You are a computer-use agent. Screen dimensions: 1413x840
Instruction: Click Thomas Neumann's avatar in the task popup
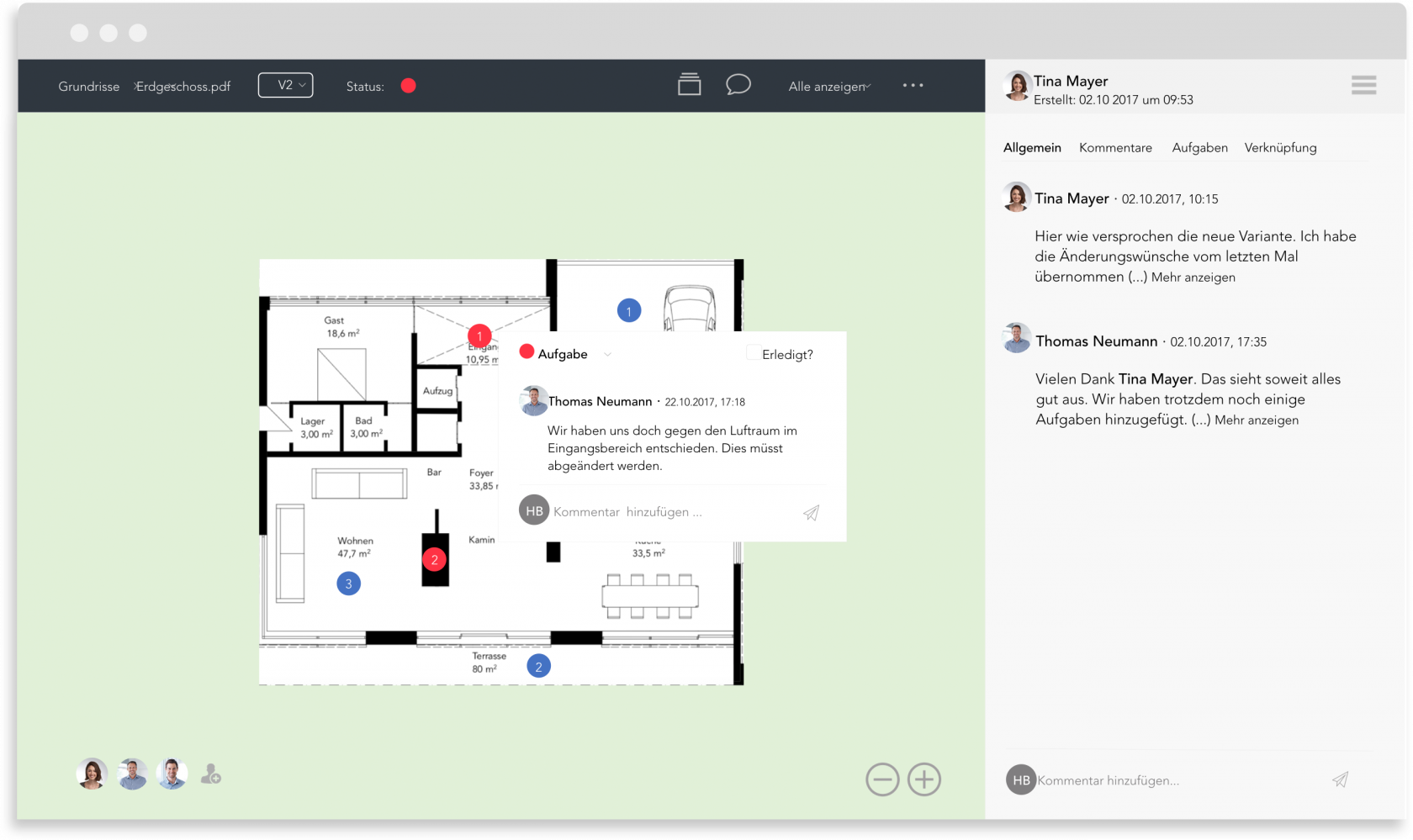[x=533, y=401]
